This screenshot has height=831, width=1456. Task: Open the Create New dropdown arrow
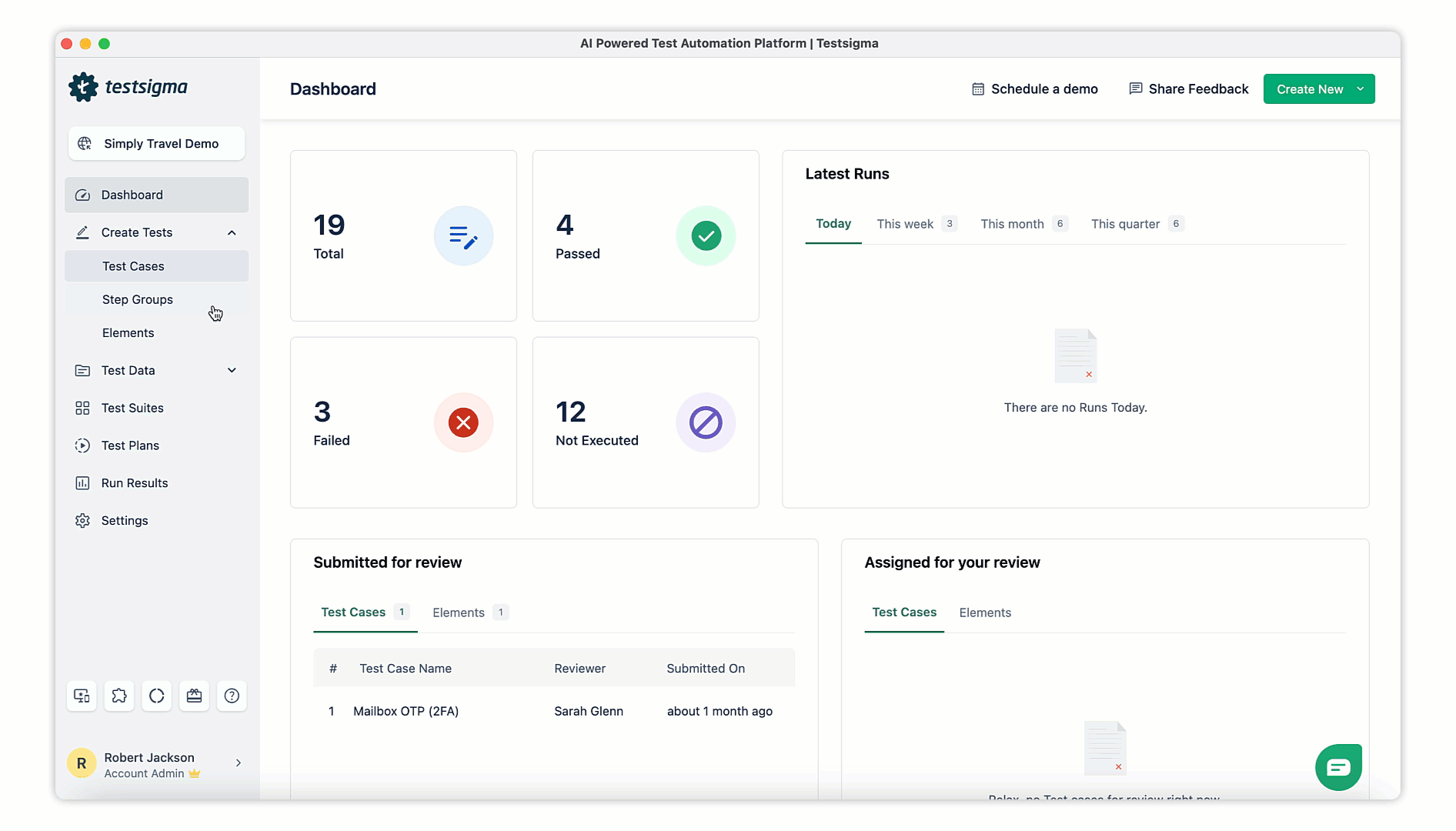[1361, 89]
